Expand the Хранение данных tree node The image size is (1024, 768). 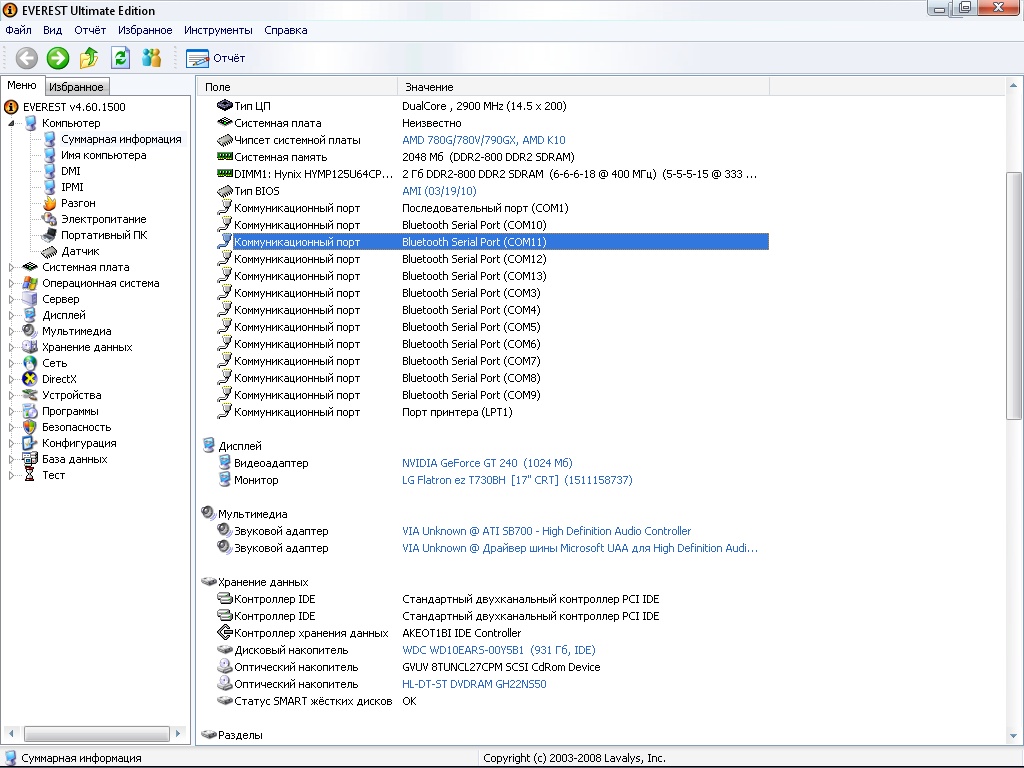[11, 347]
